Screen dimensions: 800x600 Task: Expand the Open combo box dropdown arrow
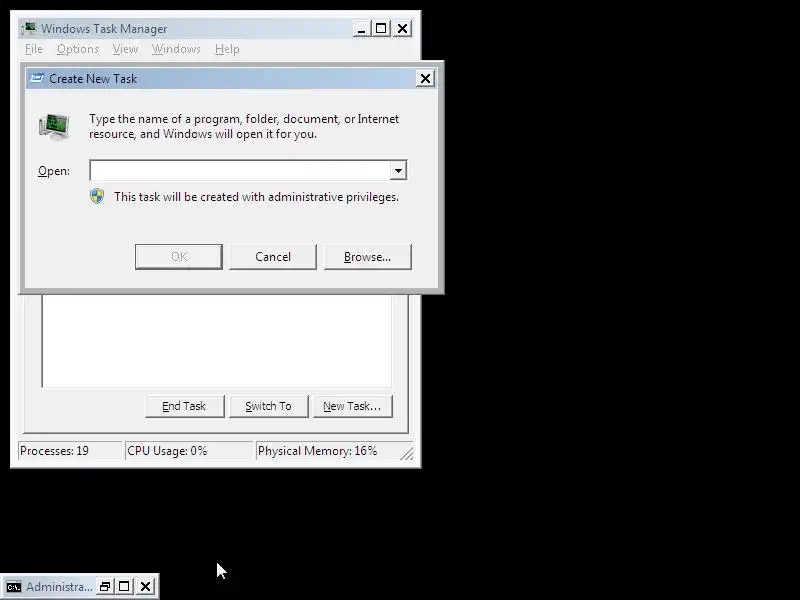point(398,170)
